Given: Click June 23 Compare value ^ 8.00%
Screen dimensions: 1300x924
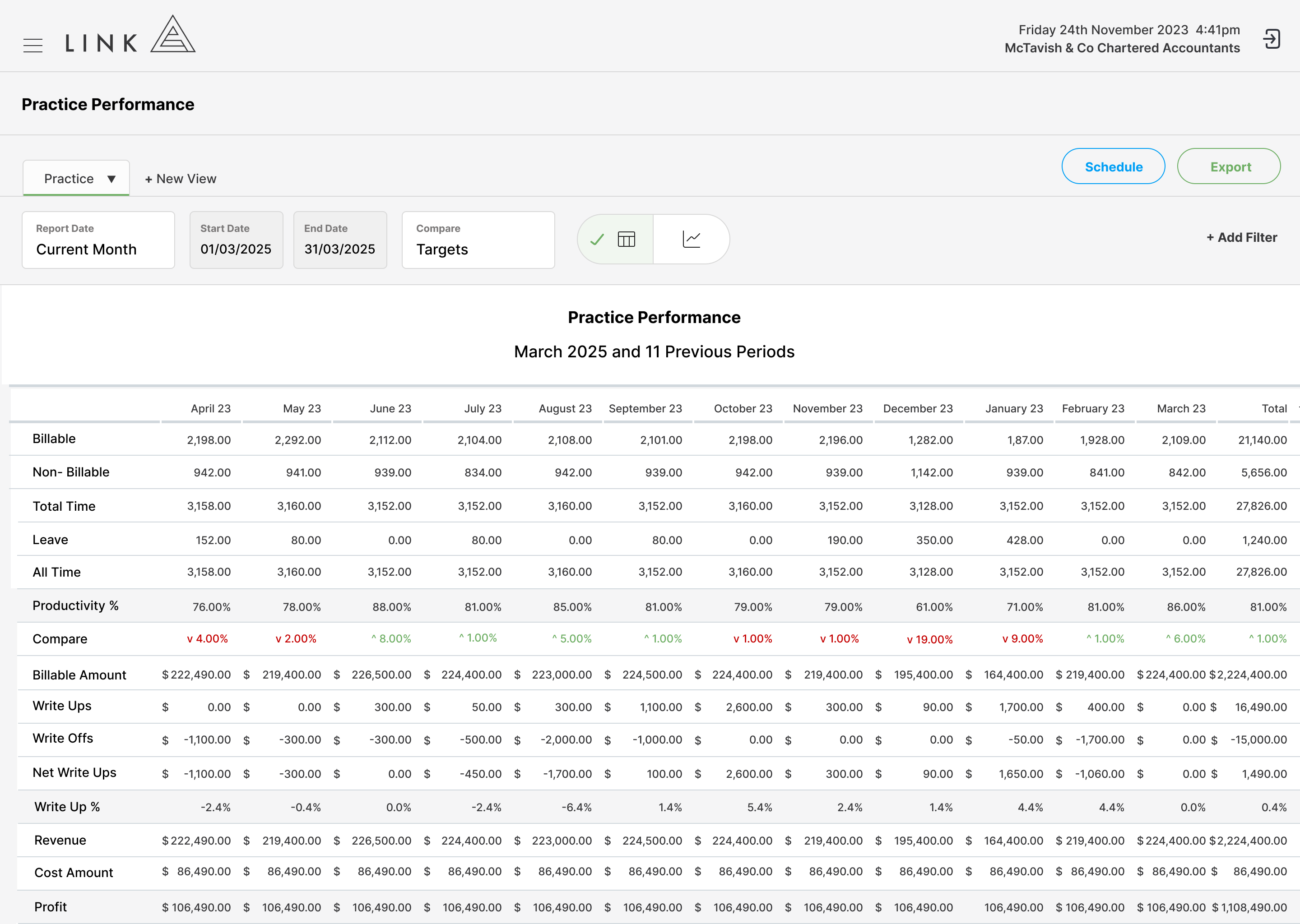Looking at the screenshot, I should [x=391, y=639].
